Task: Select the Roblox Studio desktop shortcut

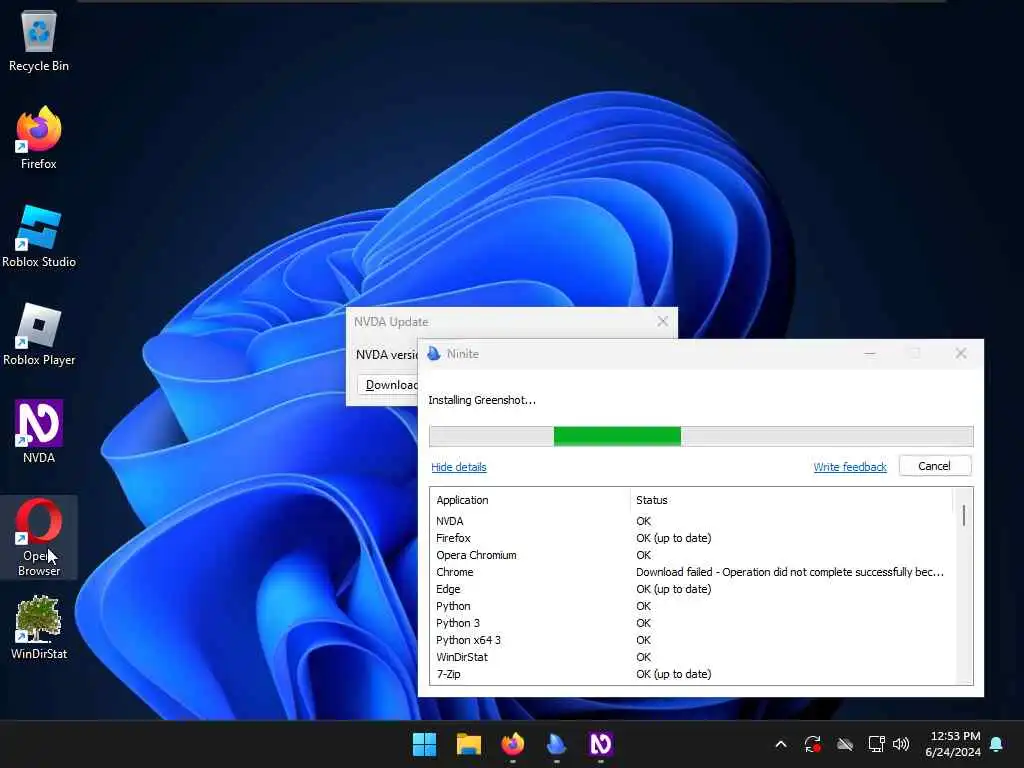Action: pos(39,236)
